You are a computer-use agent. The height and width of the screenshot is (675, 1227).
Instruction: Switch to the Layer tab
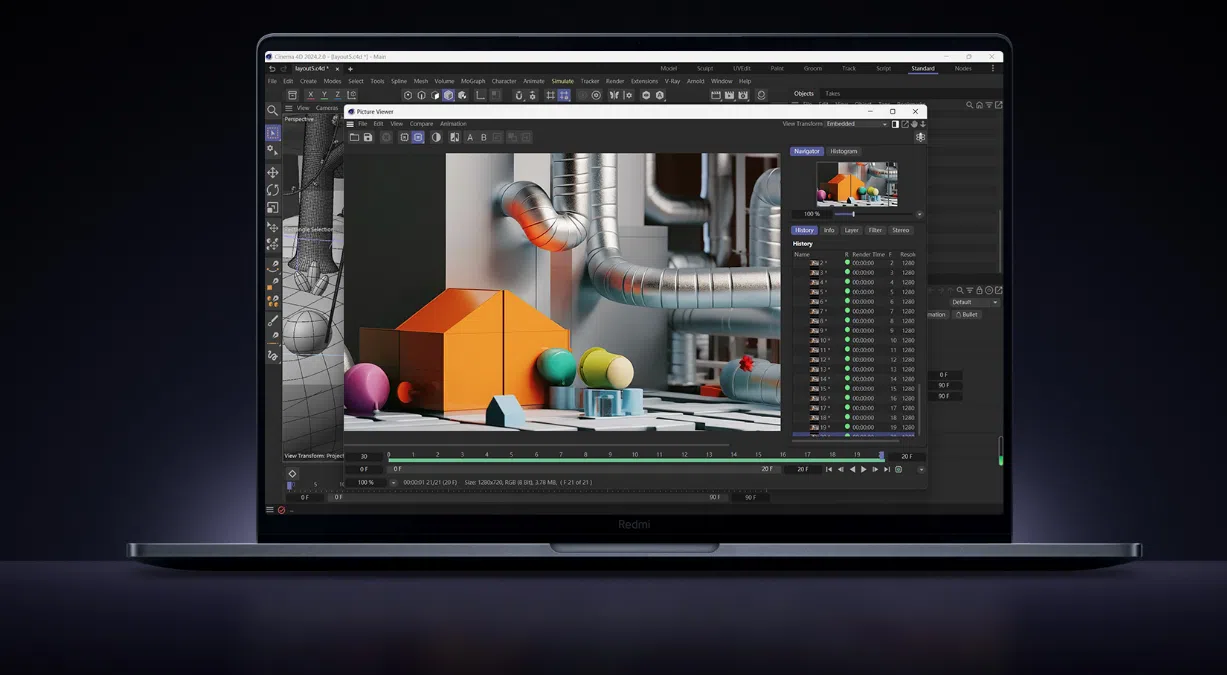click(851, 230)
